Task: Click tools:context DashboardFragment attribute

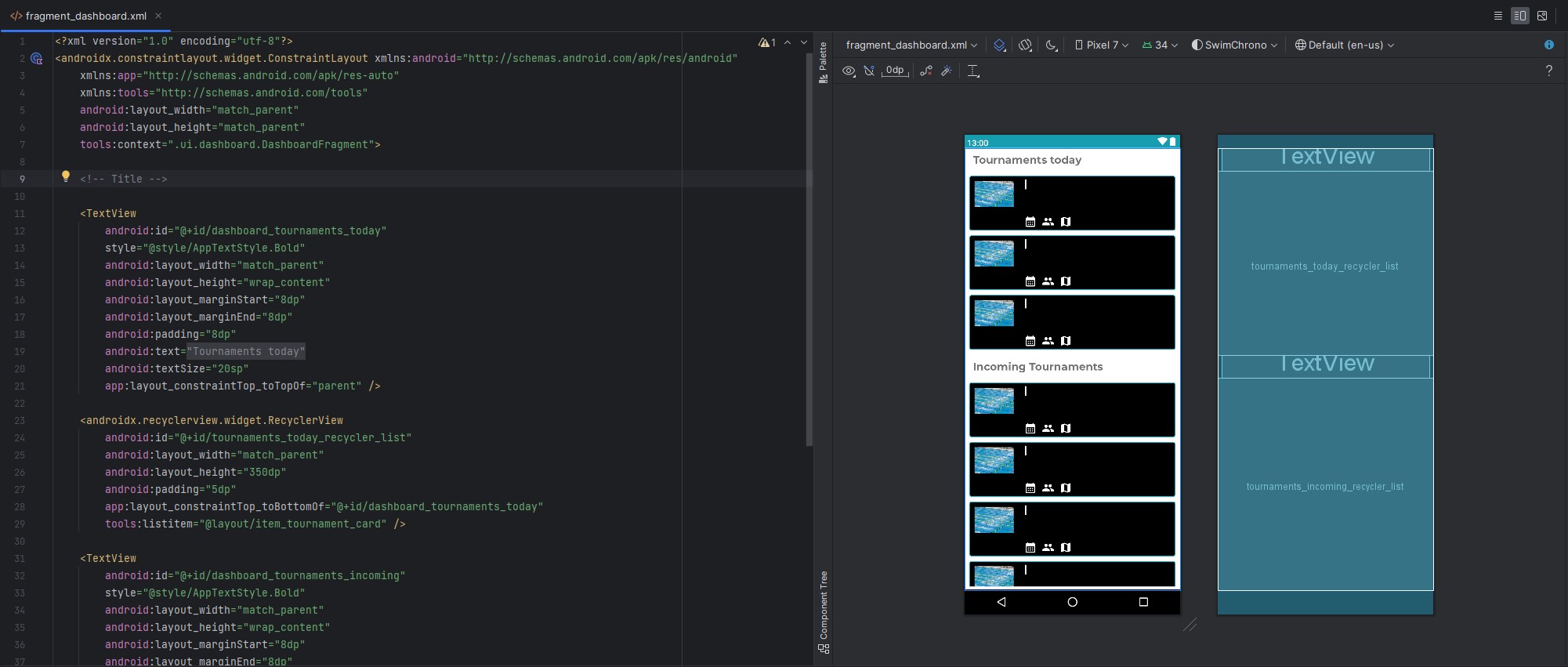Action: (x=230, y=145)
